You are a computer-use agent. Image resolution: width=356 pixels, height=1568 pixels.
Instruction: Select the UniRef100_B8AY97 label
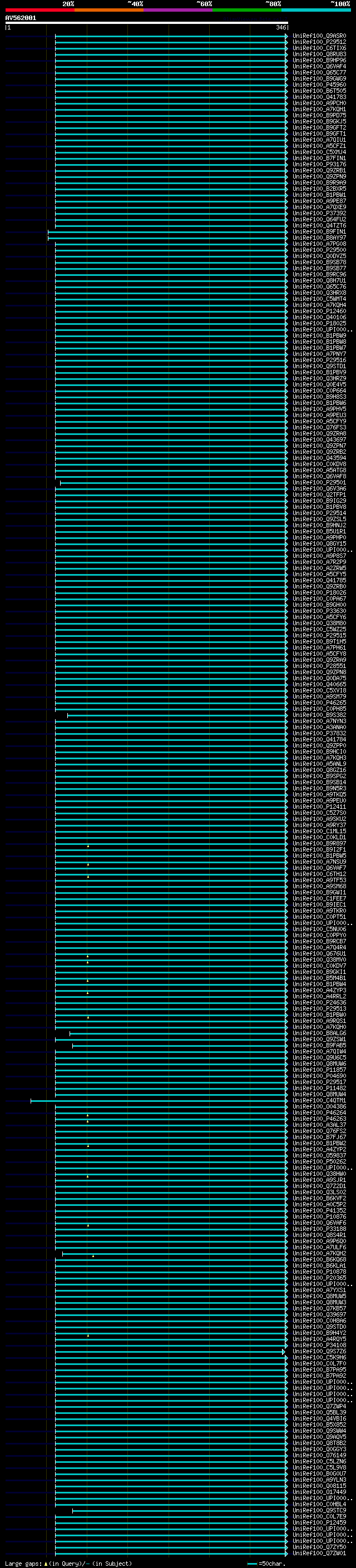319,238
